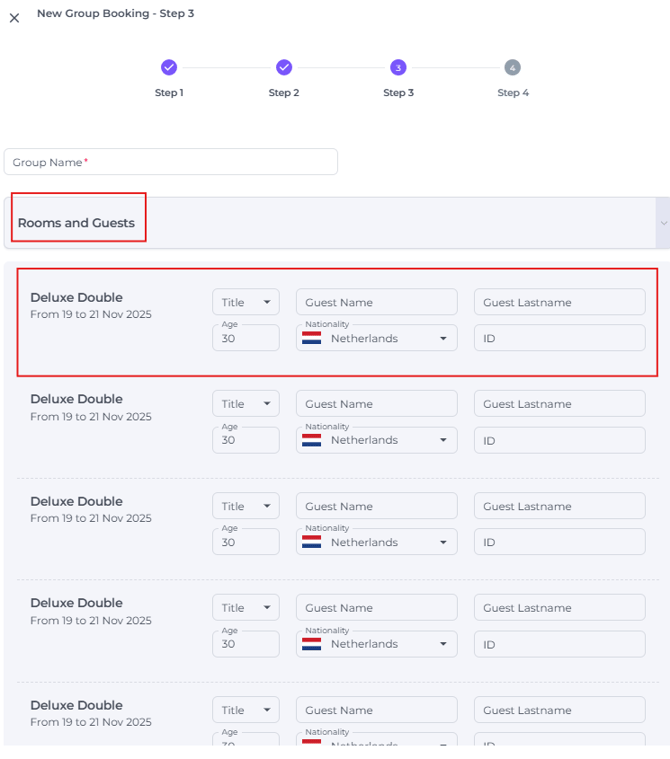Viewport: 670px width, 759px height.
Task: Open Nationality dropdown arrow in third room row
Action: point(443,542)
